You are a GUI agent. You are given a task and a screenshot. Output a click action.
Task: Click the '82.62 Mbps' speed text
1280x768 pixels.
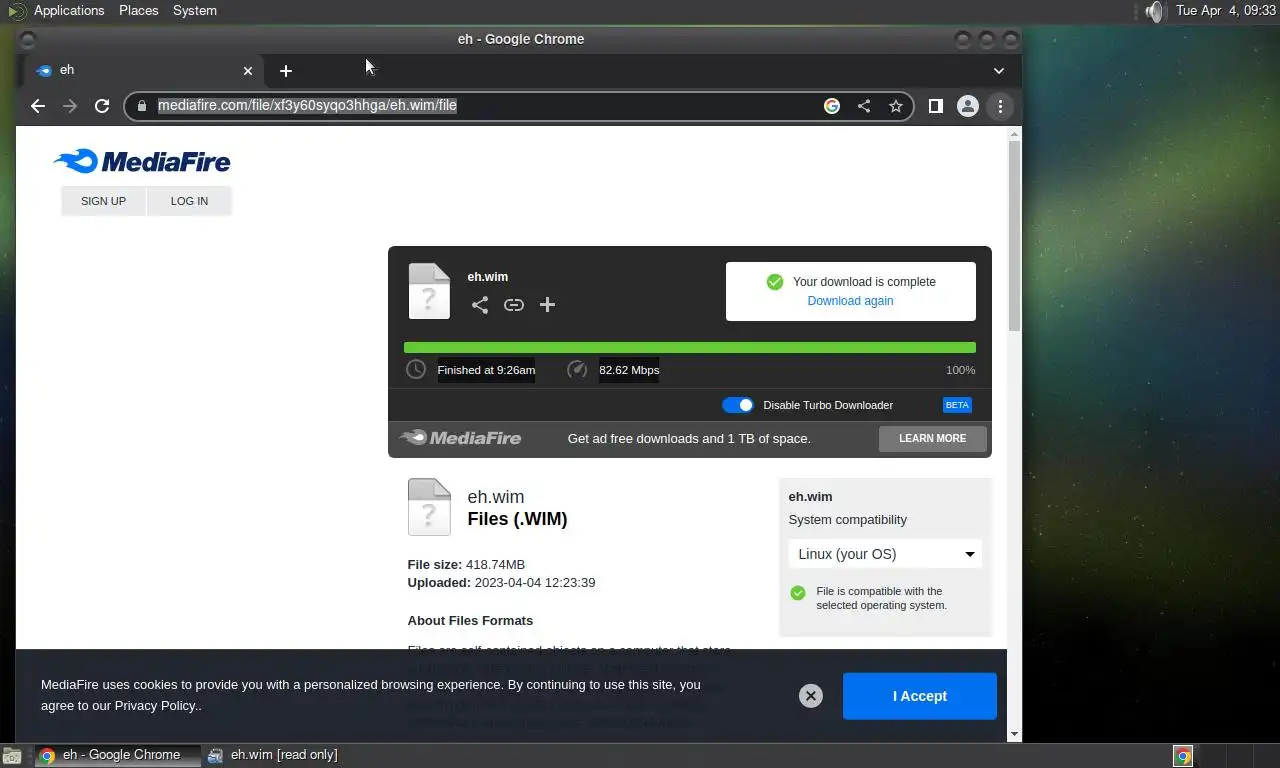(629, 370)
